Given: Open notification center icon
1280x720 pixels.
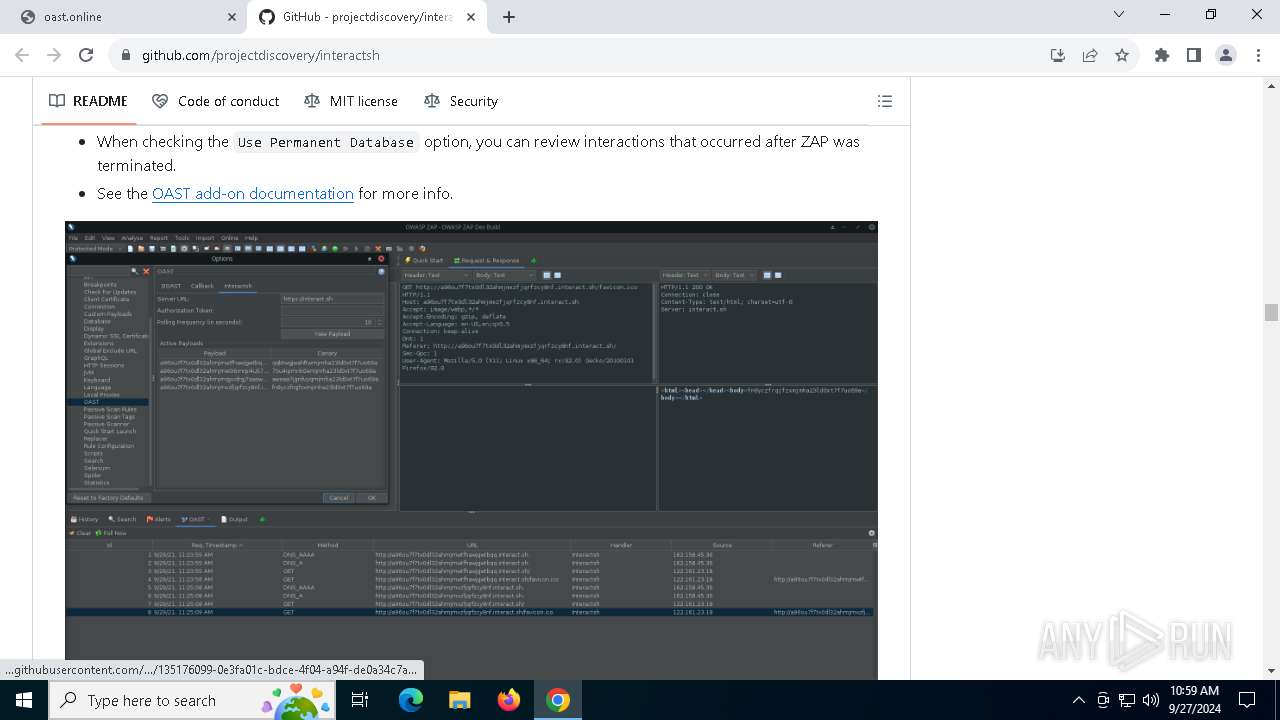Looking at the screenshot, I should coord(1247,700).
